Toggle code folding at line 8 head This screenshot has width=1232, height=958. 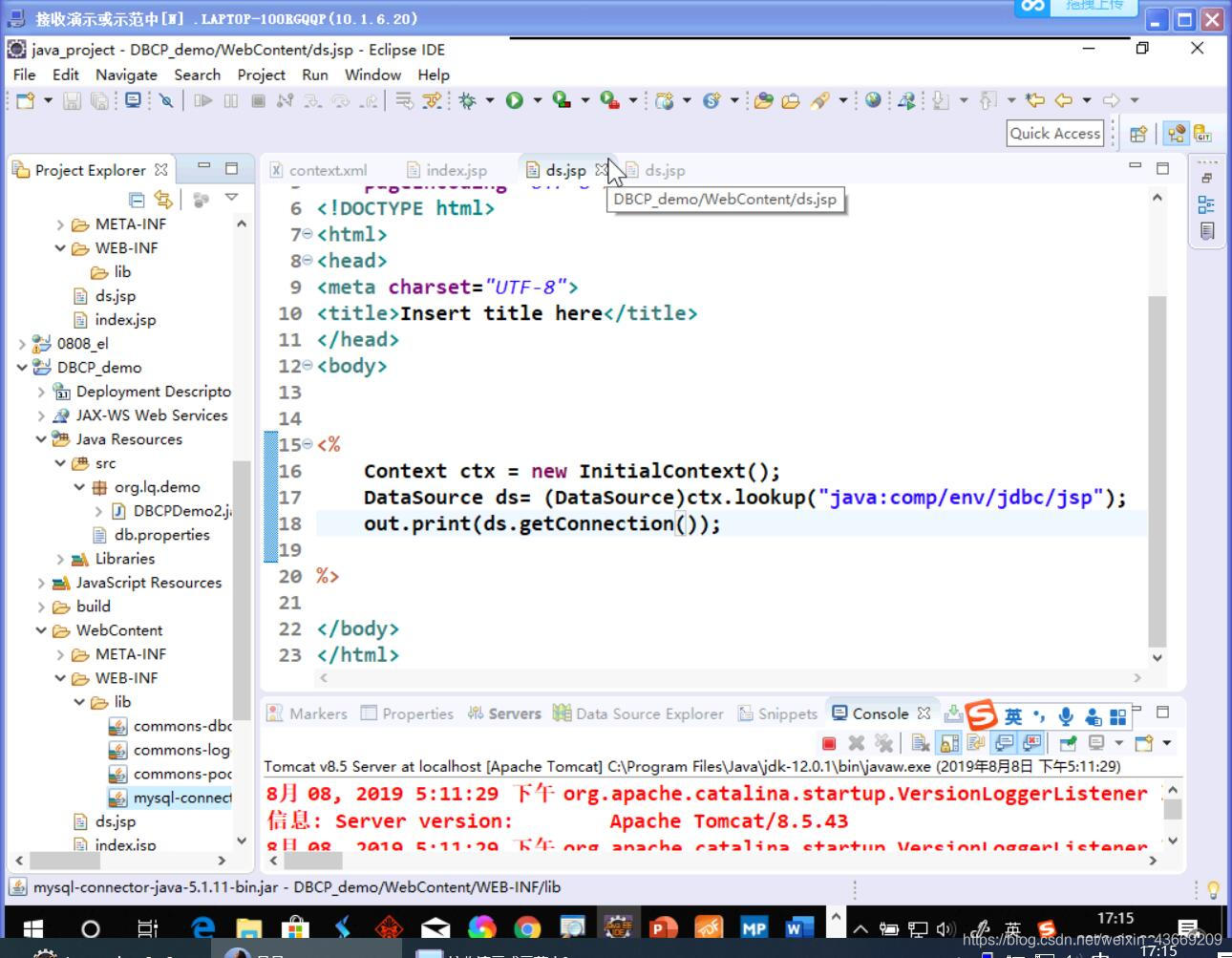click(x=308, y=260)
